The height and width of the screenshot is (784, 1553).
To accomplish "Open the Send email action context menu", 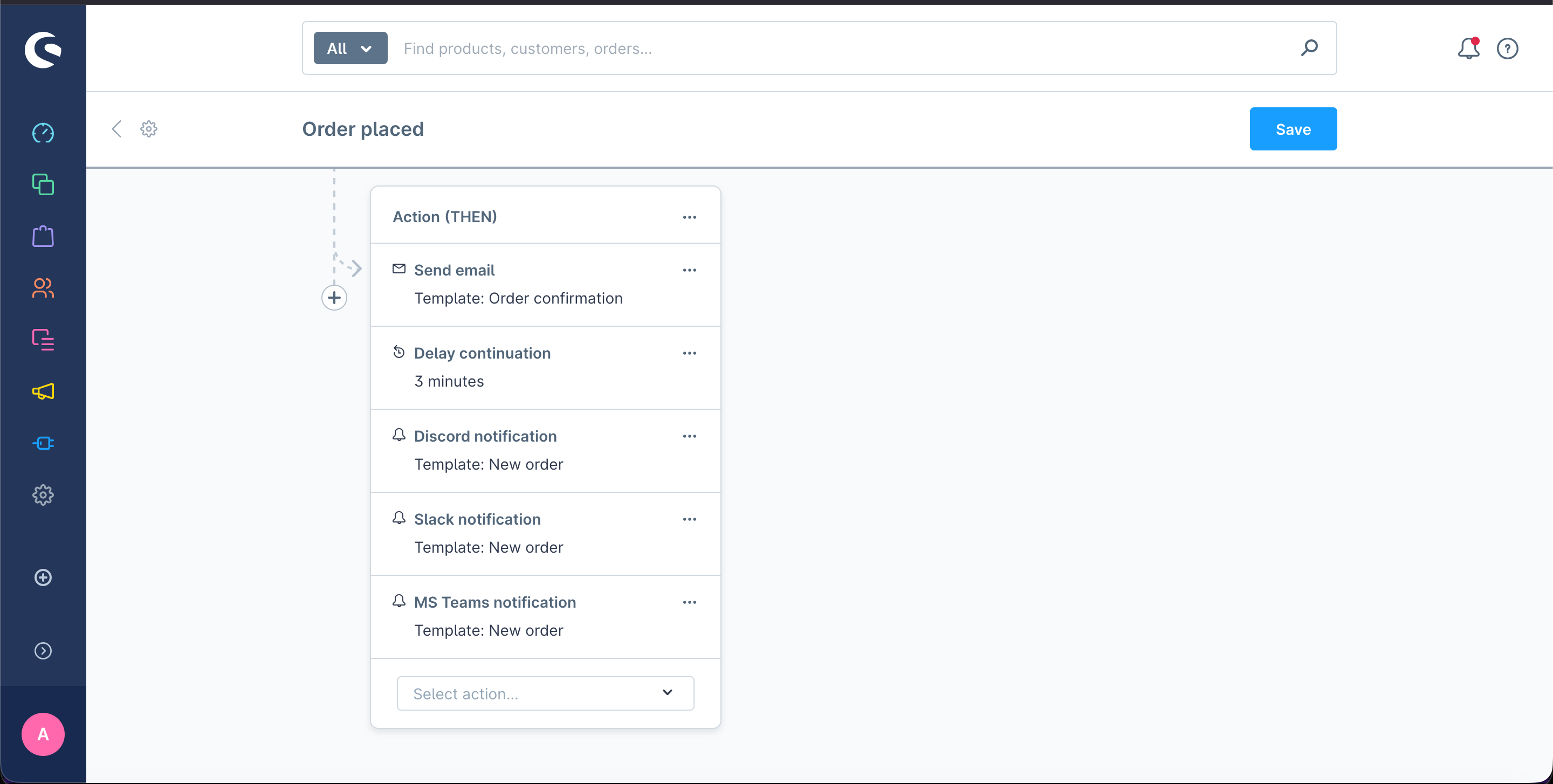I will point(689,270).
